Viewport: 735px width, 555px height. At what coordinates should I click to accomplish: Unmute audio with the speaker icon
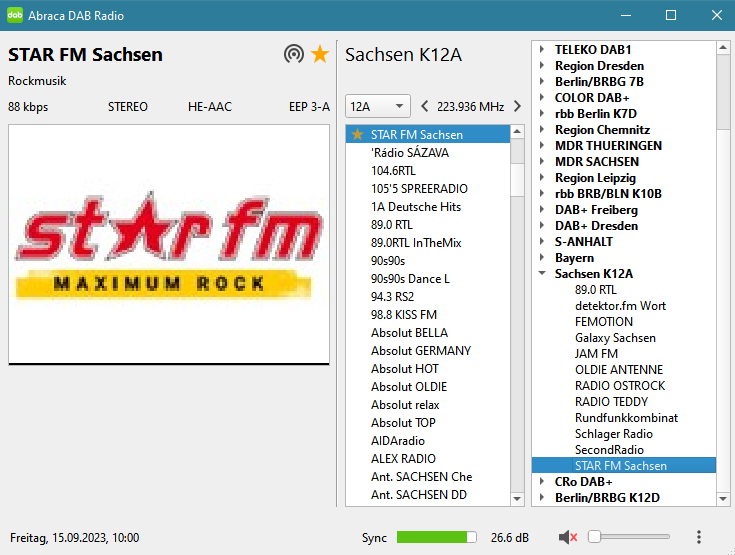[x=568, y=538]
